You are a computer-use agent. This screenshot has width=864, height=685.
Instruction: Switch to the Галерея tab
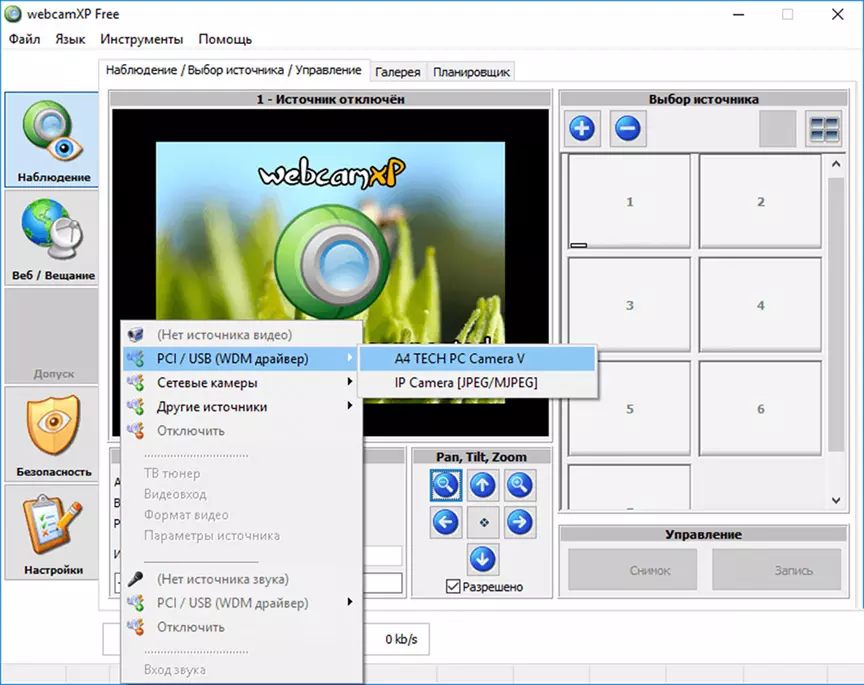click(398, 72)
